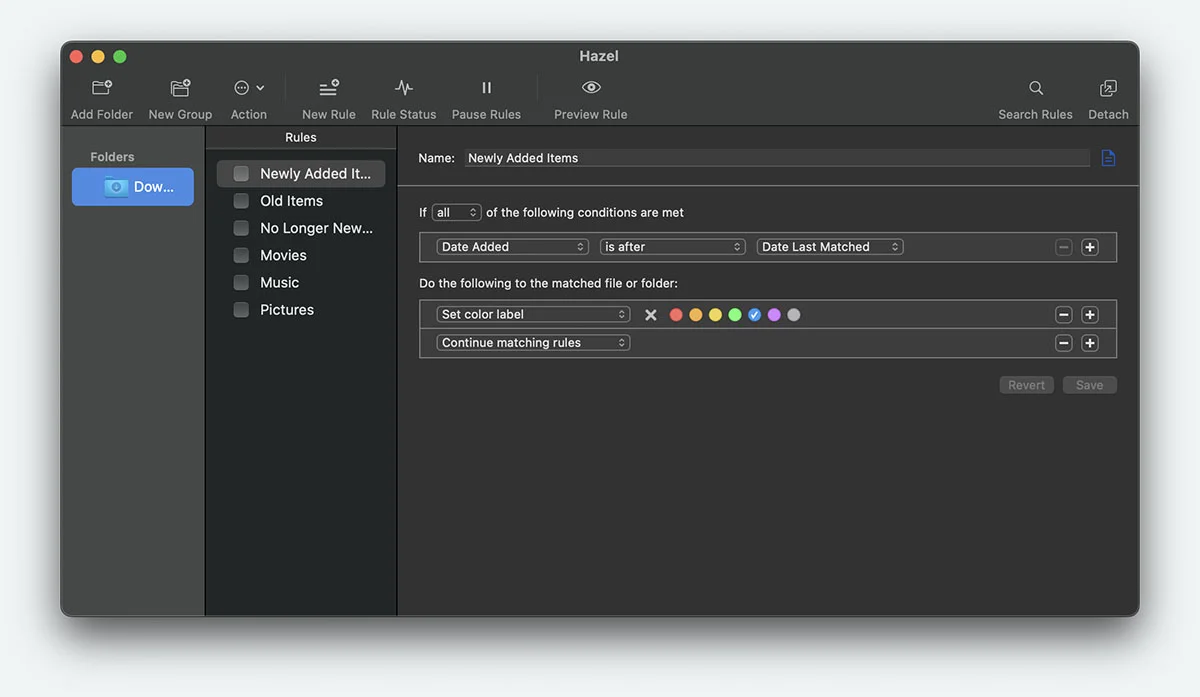The height and width of the screenshot is (697, 1200).
Task: Open the Action menu in toolbar
Action: point(249,88)
